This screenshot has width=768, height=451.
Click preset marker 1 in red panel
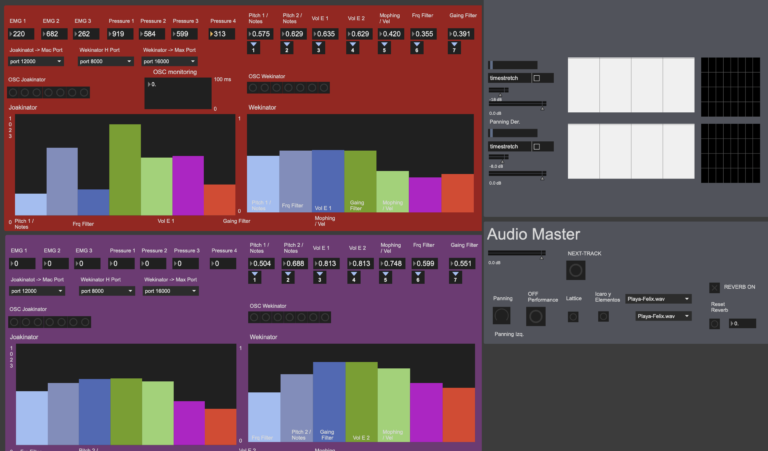pos(254,47)
